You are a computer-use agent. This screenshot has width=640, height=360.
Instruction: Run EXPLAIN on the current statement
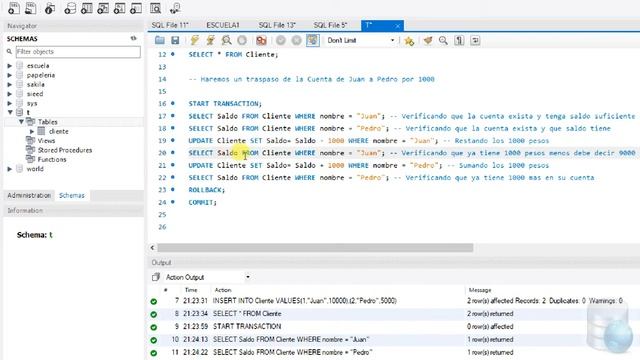pyautogui.click(x=226, y=40)
